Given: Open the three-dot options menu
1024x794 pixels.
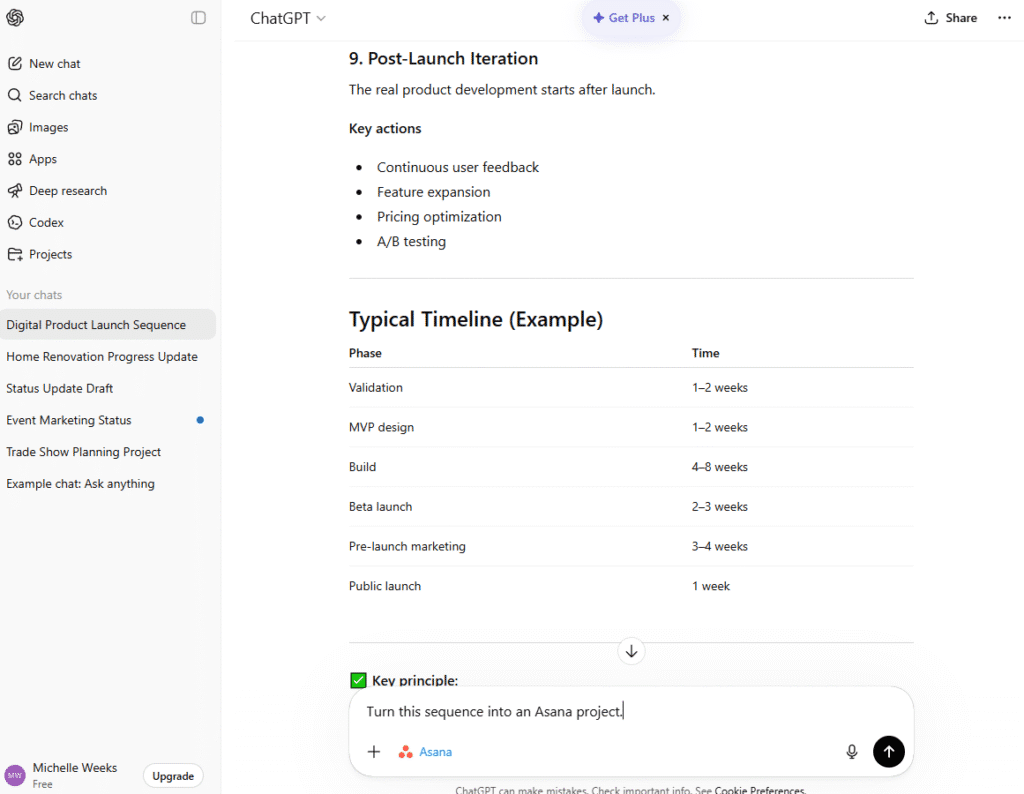Looking at the screenshot, I should click(x=1004, y=17).
